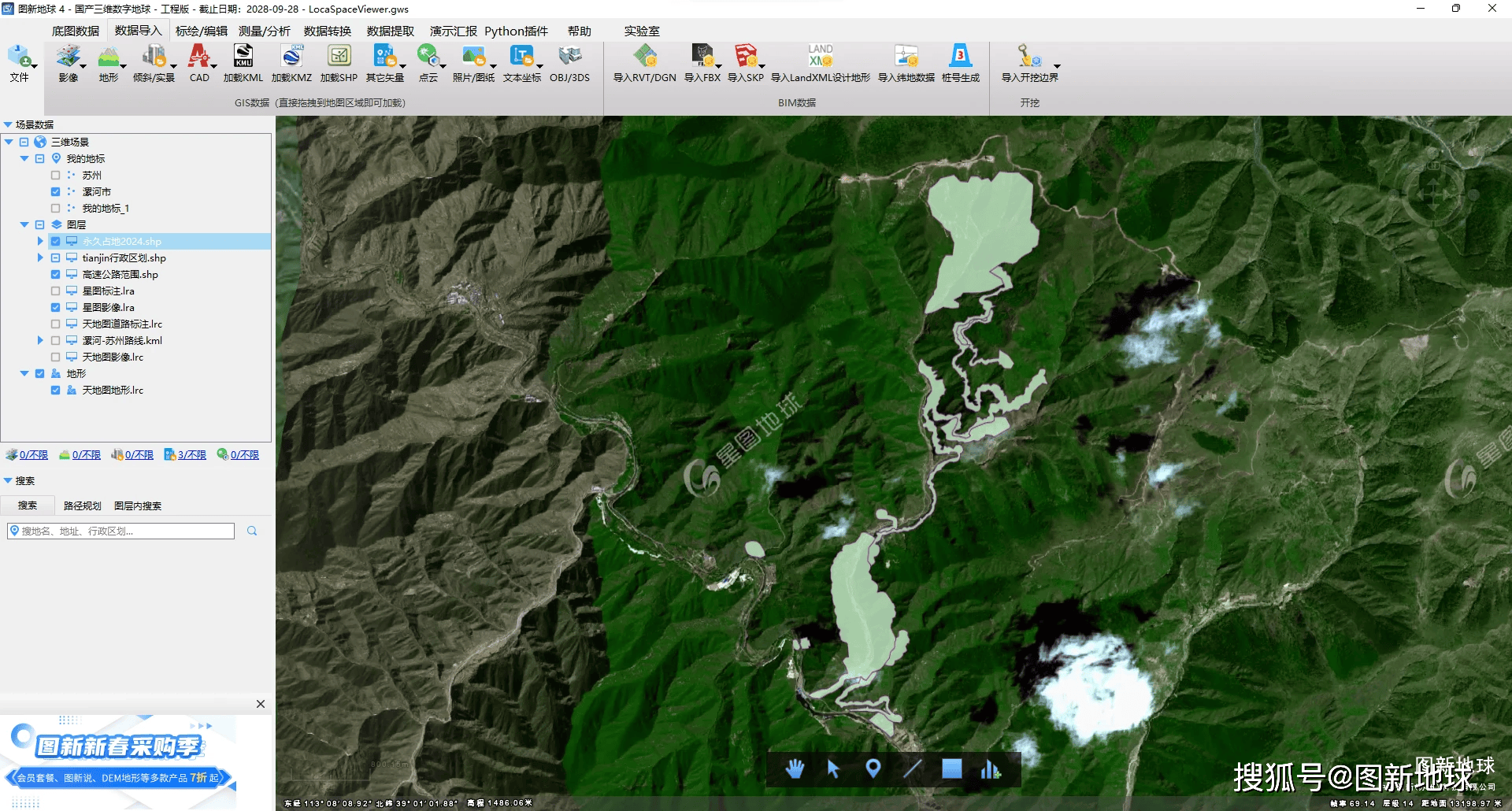Click the 桩号生成 icon

[960, 57]
